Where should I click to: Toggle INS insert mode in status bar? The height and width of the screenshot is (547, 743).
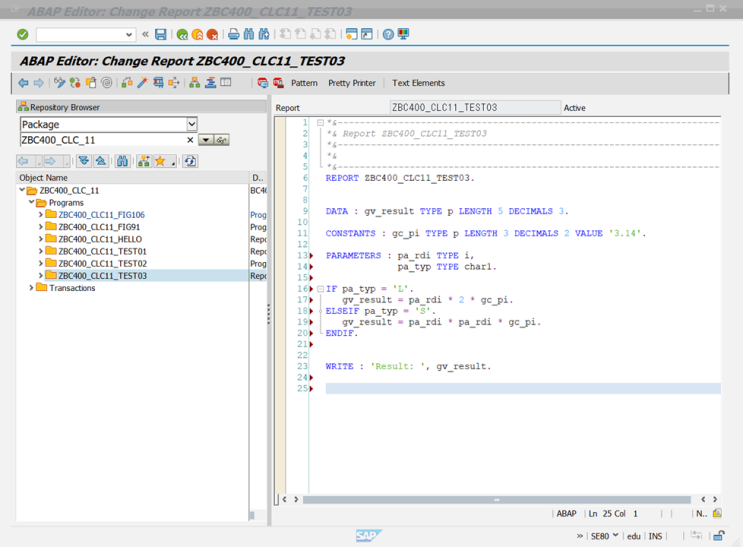coord(655,536)
